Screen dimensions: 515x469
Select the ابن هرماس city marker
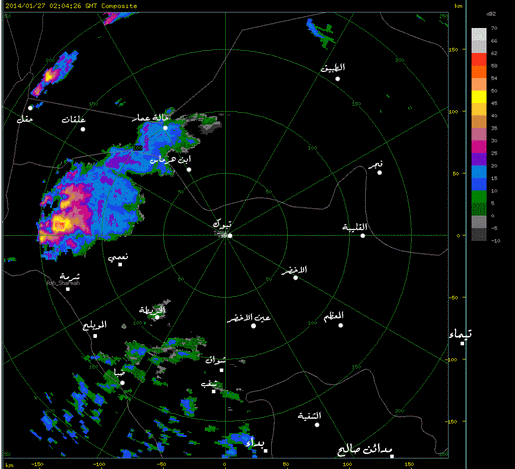coord(189,170)
